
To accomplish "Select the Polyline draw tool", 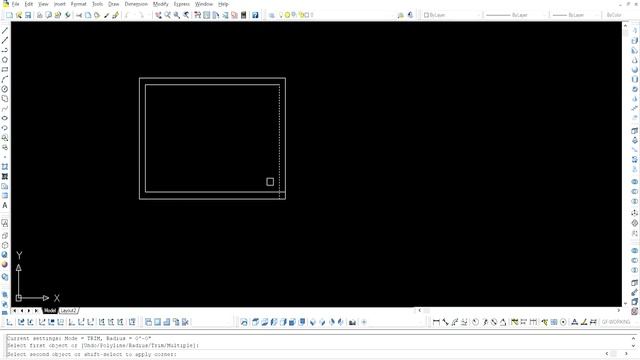I will 5,50.
